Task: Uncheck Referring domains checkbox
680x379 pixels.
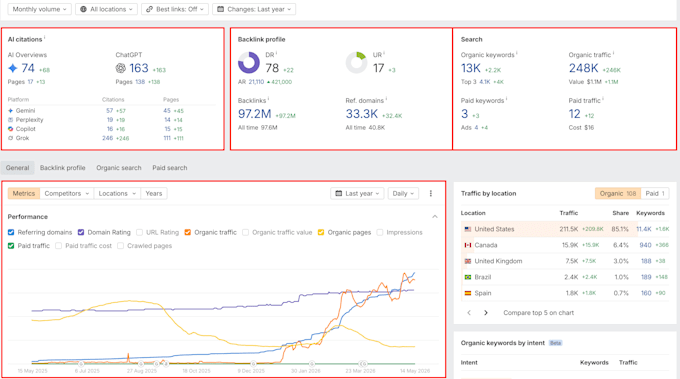Action: click(11, 232)
